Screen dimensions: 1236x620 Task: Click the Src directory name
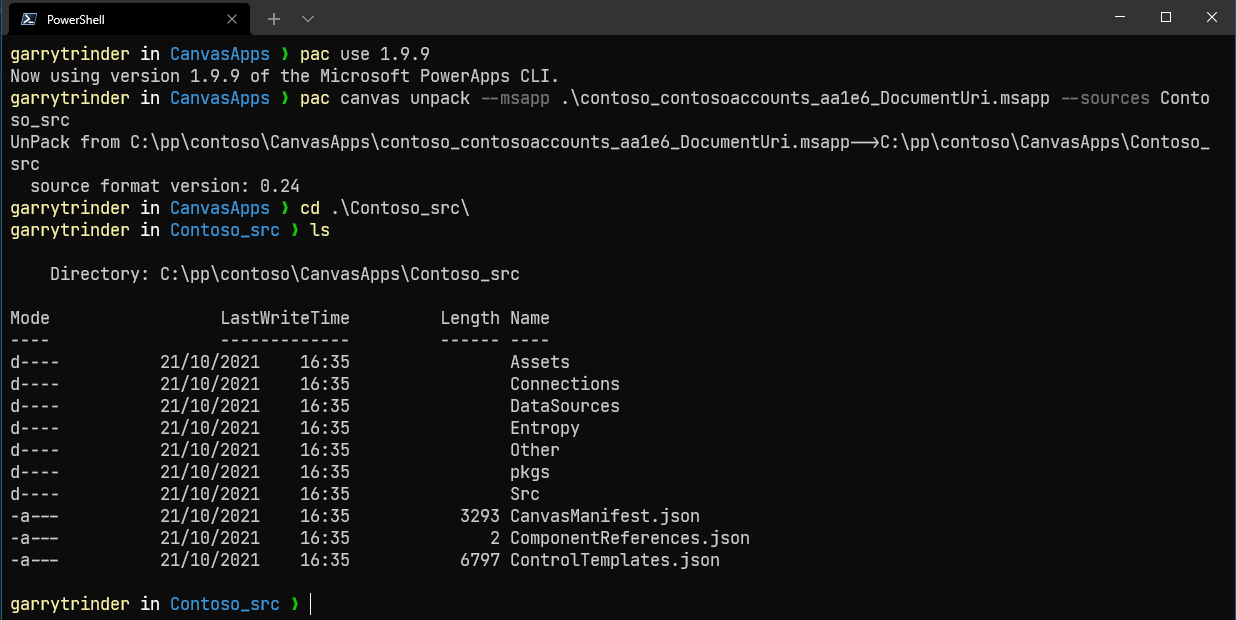524,493
